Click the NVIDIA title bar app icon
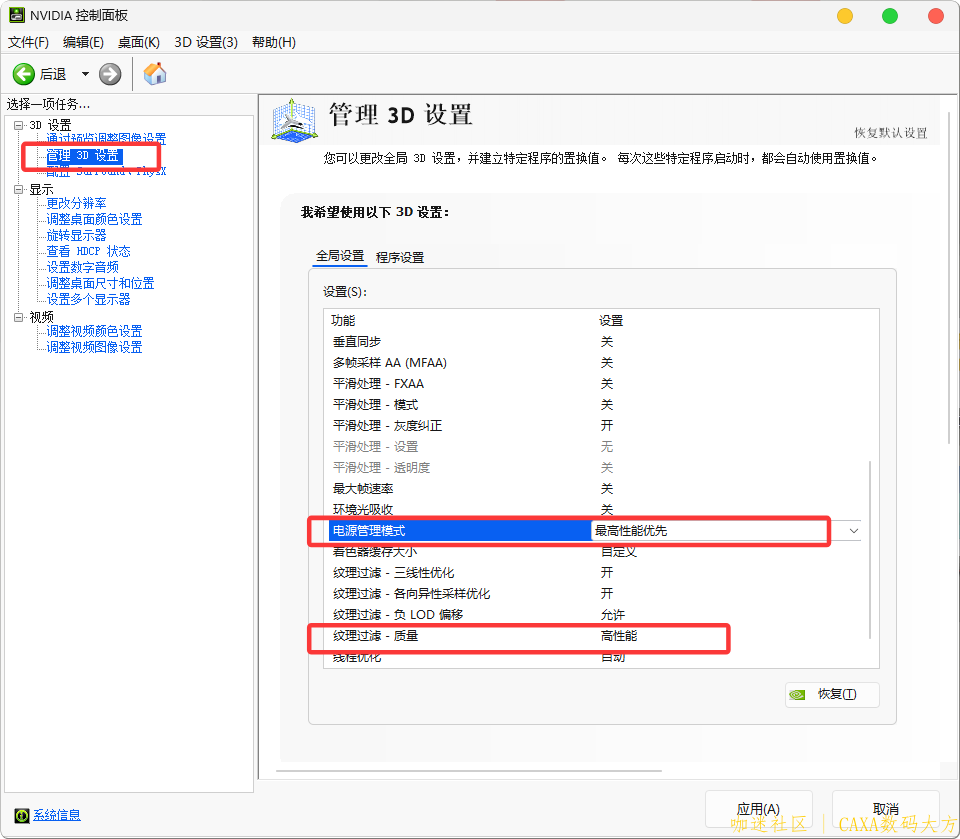 click(x=17, y=15)
